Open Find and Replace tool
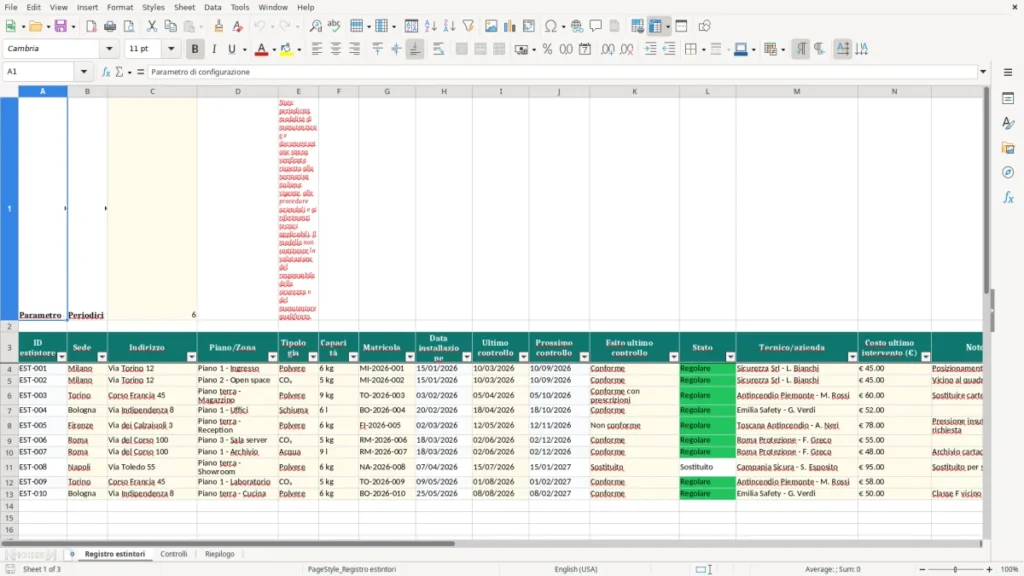The height and width of the screenshot is (576, 1024). pyautogui.click(x=315, y=26)
